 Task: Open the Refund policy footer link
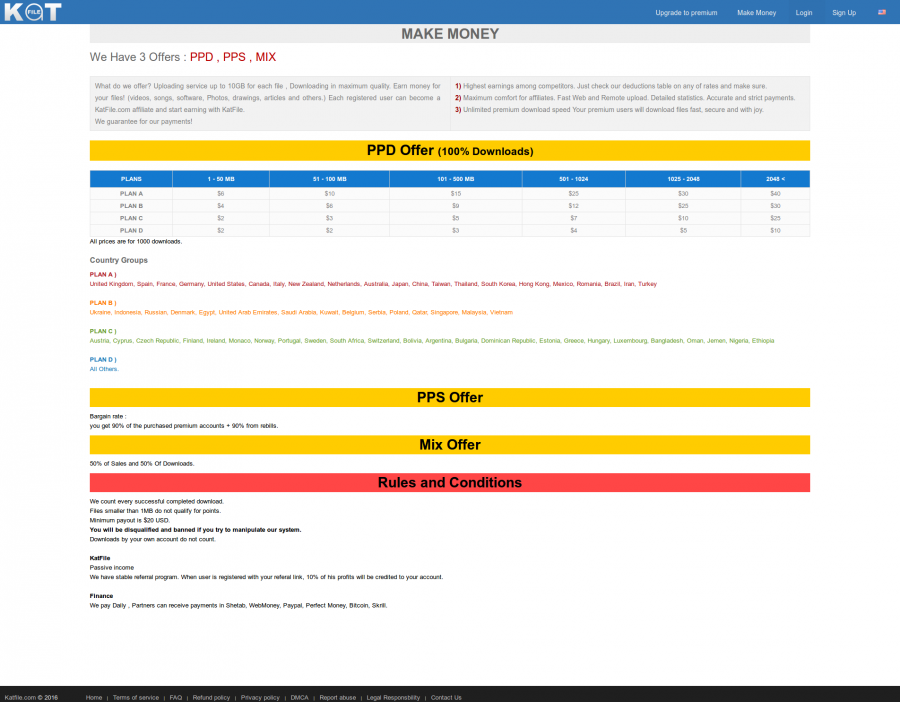[x=211, y=697]
